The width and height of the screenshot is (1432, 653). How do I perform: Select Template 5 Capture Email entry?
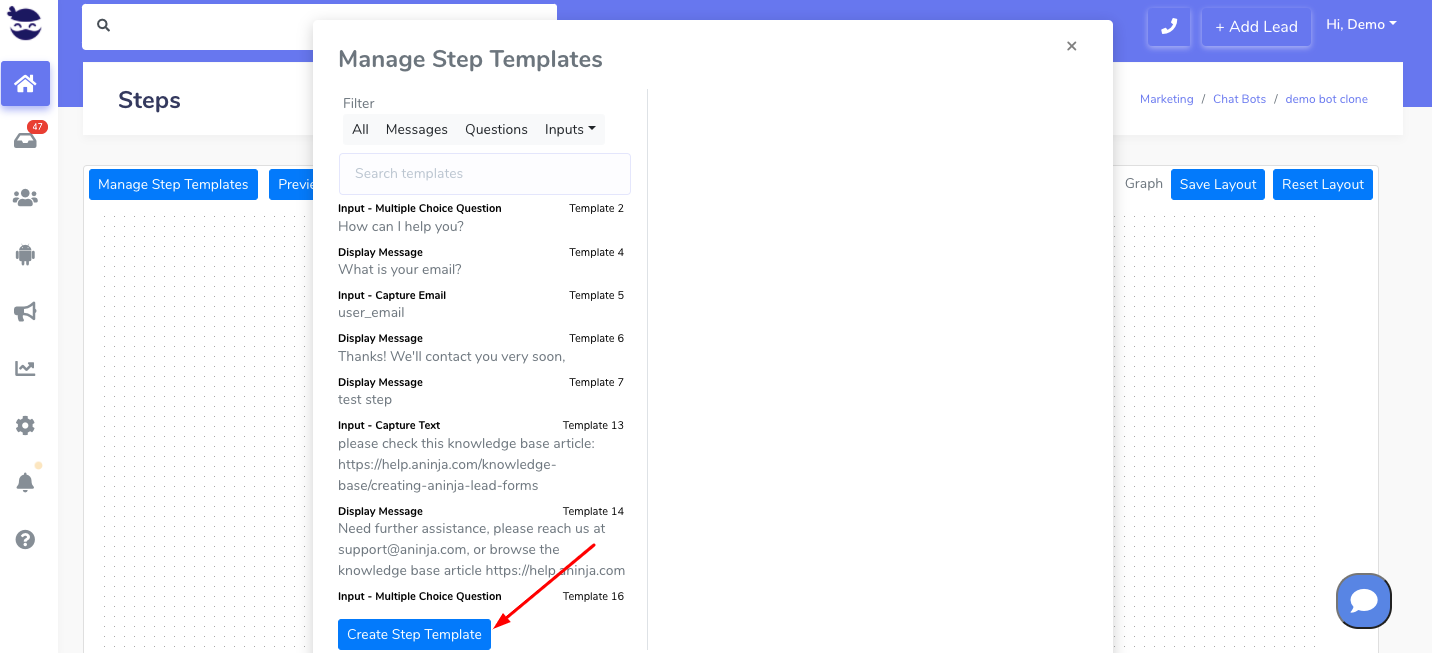click(x=481, y=304)
